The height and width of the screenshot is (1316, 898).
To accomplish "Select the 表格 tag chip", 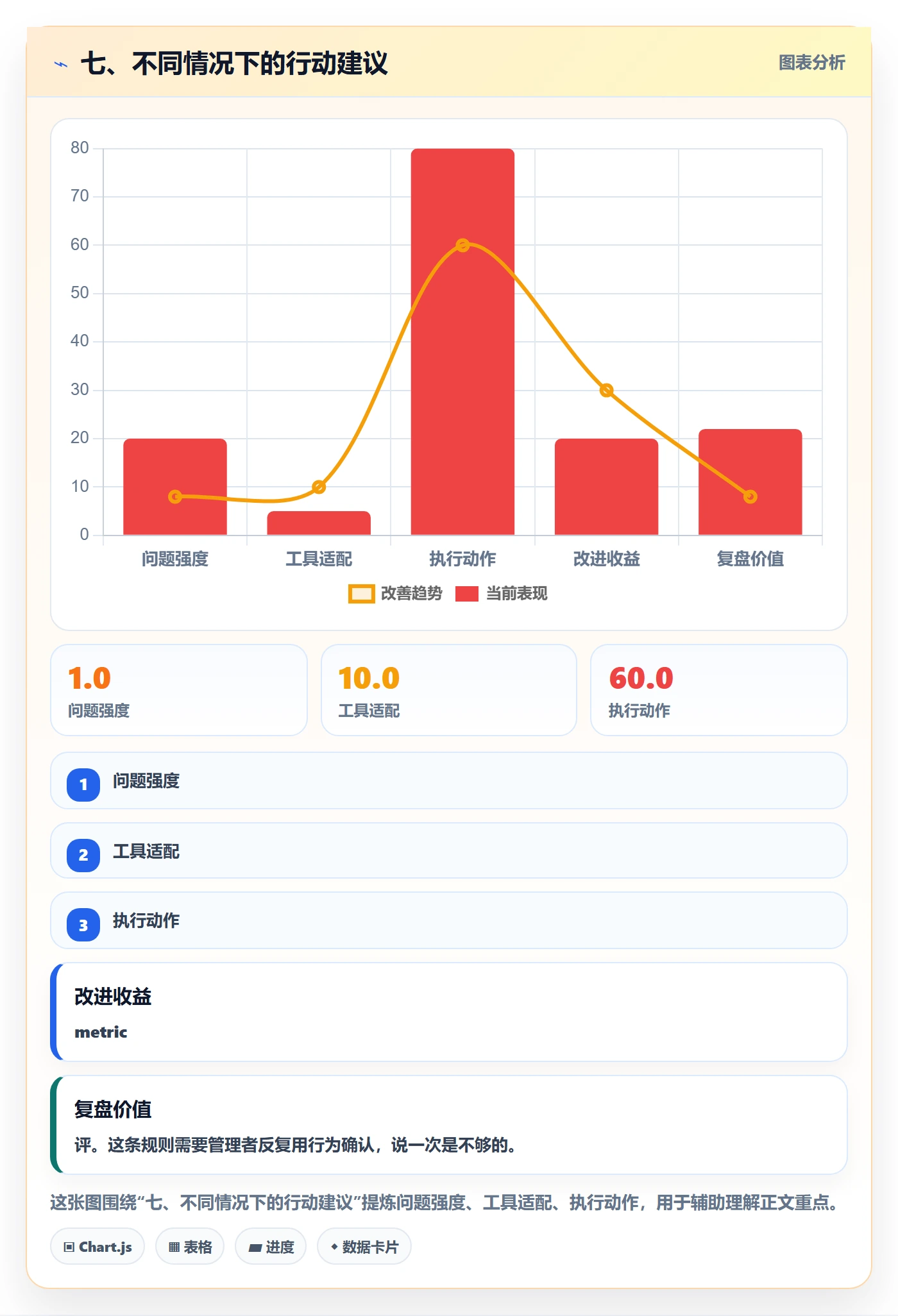I will point(190,1247).
